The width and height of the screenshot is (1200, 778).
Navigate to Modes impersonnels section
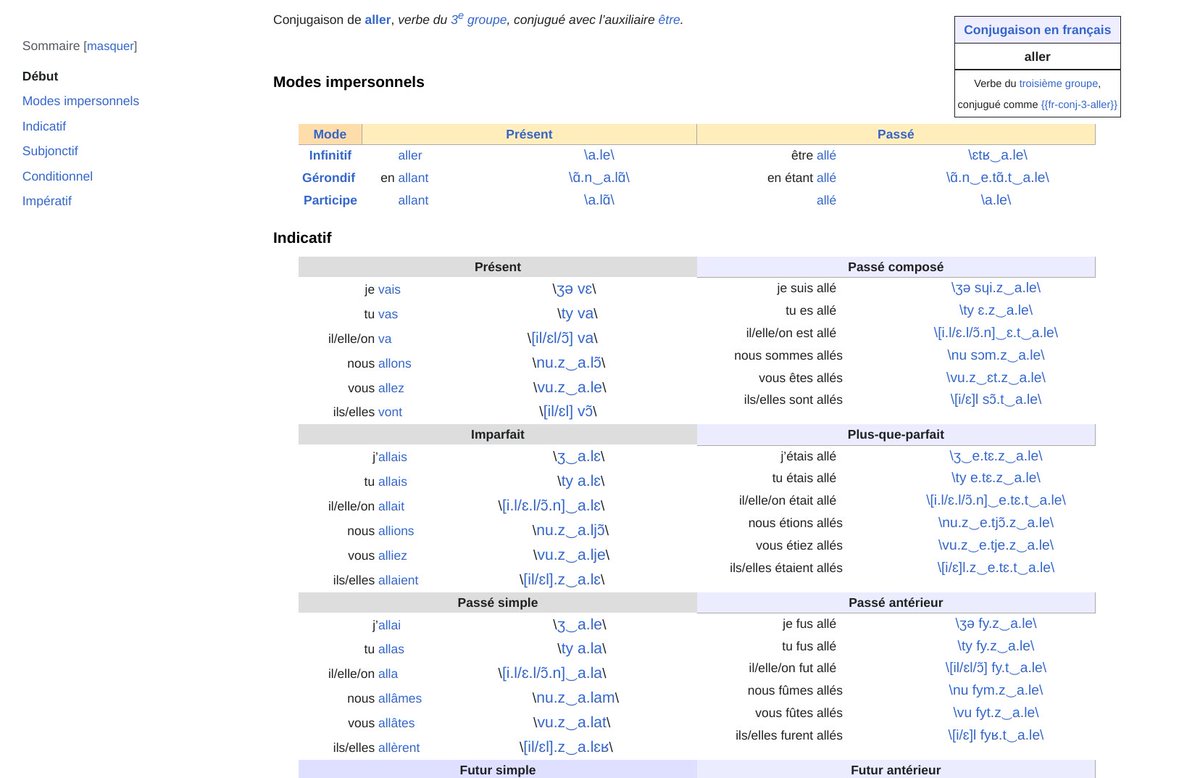pyautogui.click(x=79, y=100)
